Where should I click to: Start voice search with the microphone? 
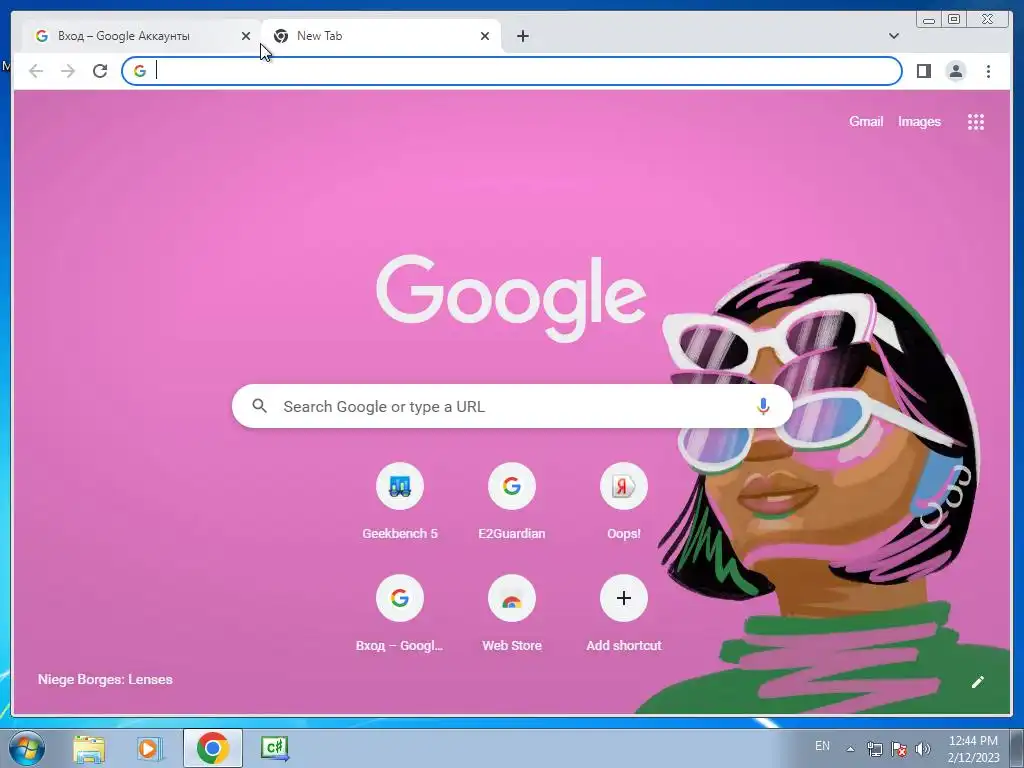click(x=763, y=406)
